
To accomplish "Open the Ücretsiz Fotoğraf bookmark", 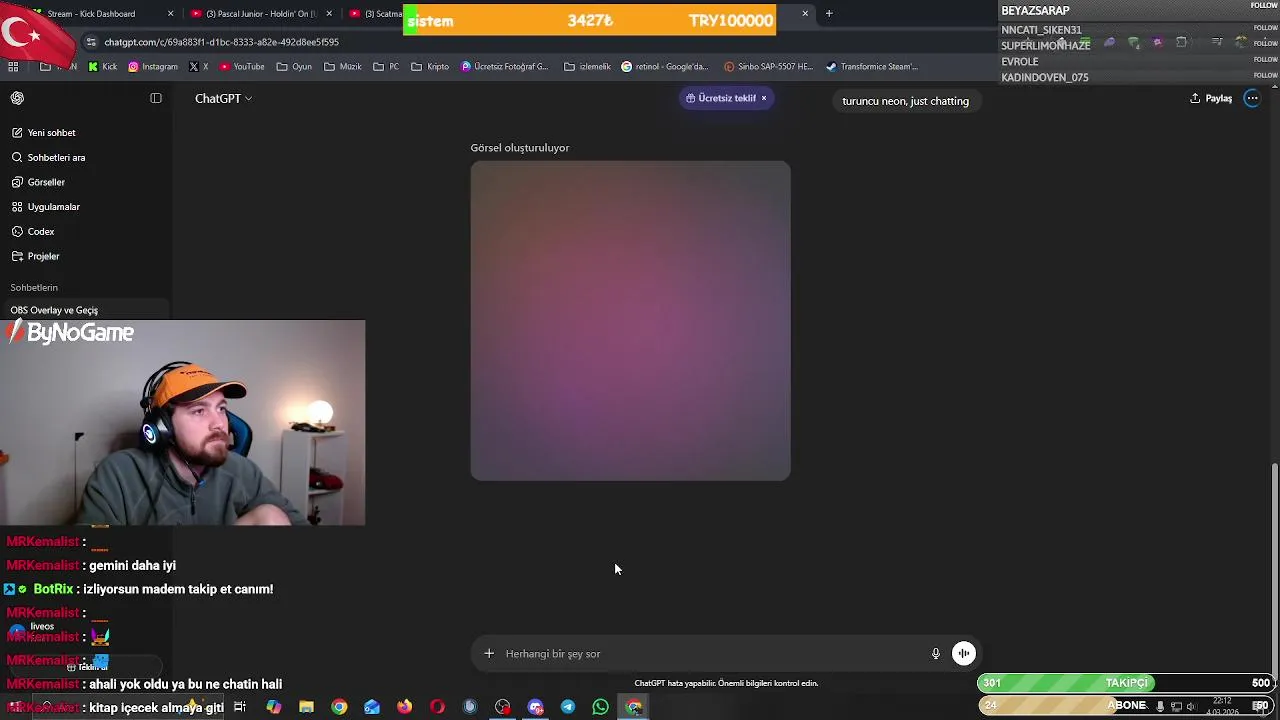I will 505,67.
